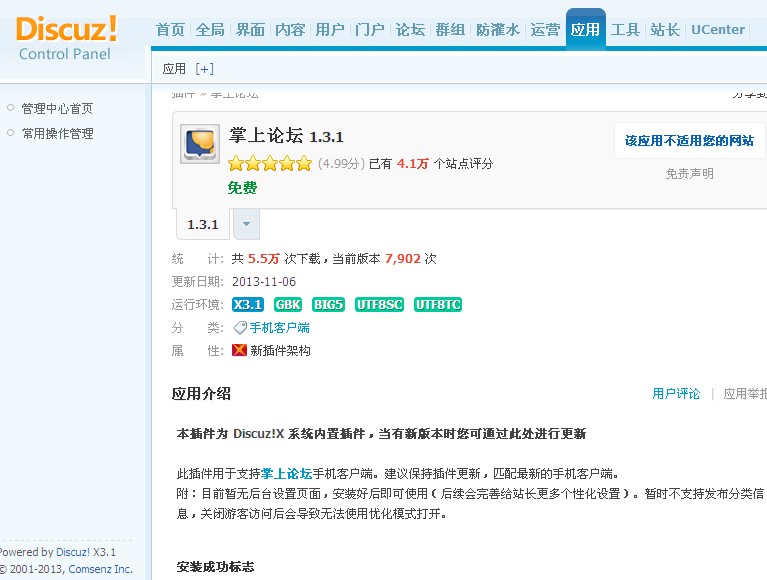The image size is (767, 580).
Task: Open the 内容 top menu
Action: (290, 30)
